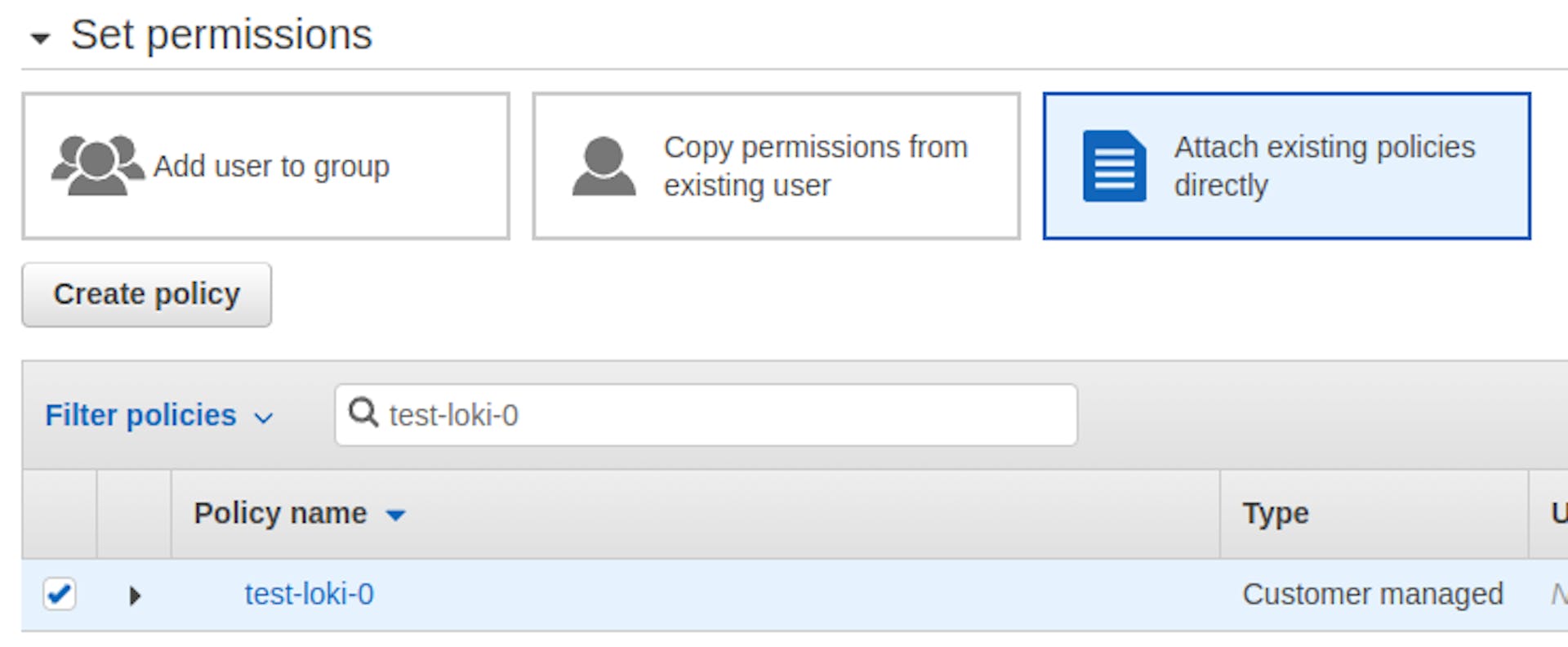Viewport: 1568px width, 647px height.
Task: Click the Type column header
Action: 1275,513
